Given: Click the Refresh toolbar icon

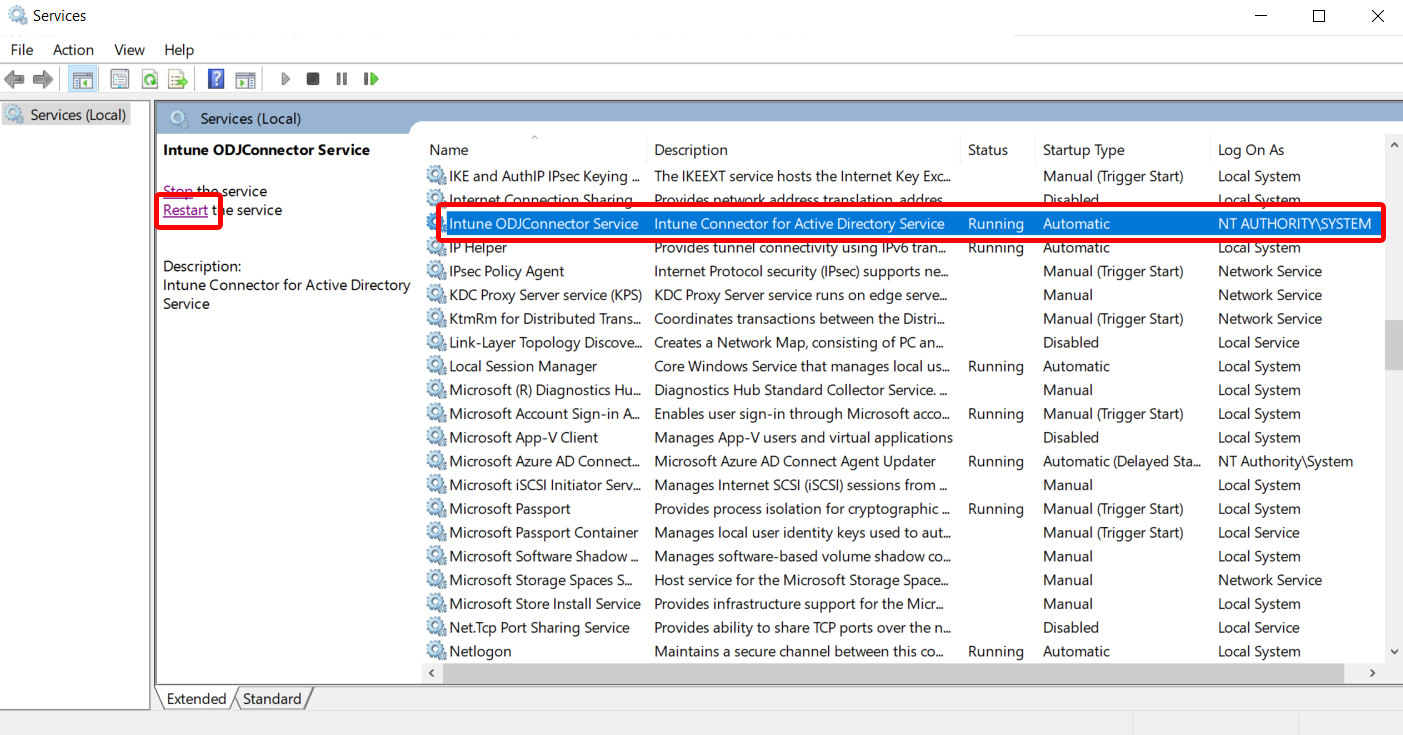Looking at the screenshot, I should pos(149,79).
